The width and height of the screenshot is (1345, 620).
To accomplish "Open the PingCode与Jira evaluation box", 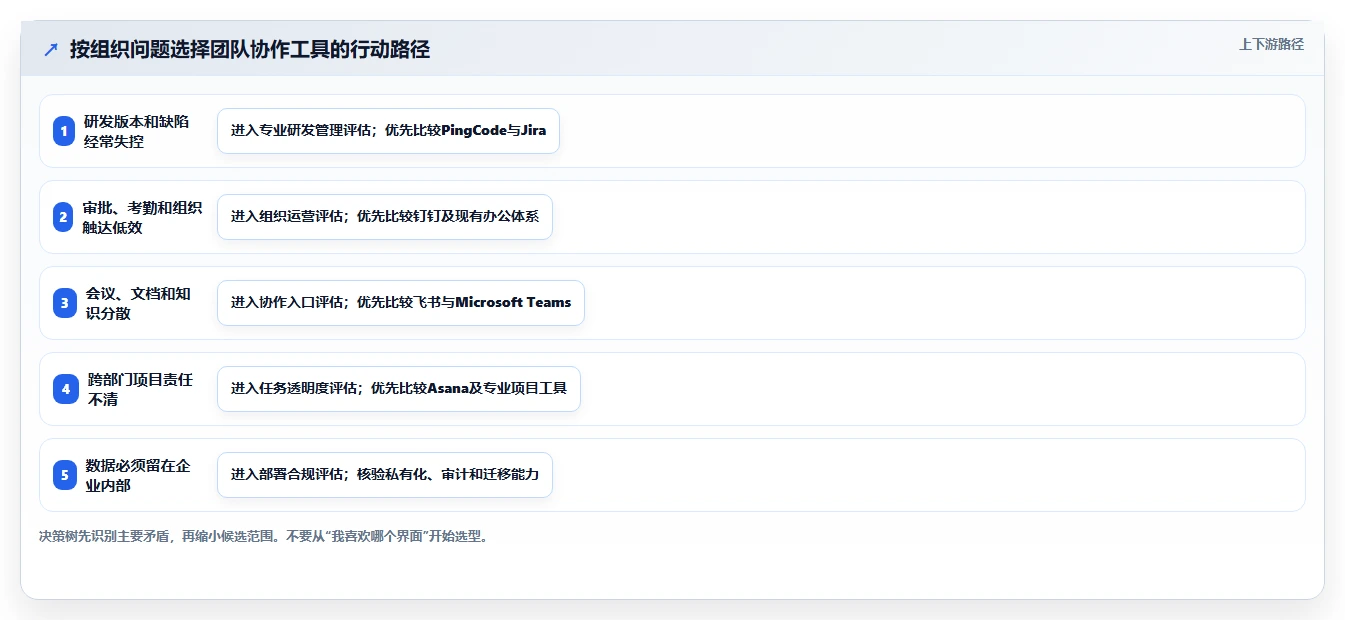I will (388, 131).
